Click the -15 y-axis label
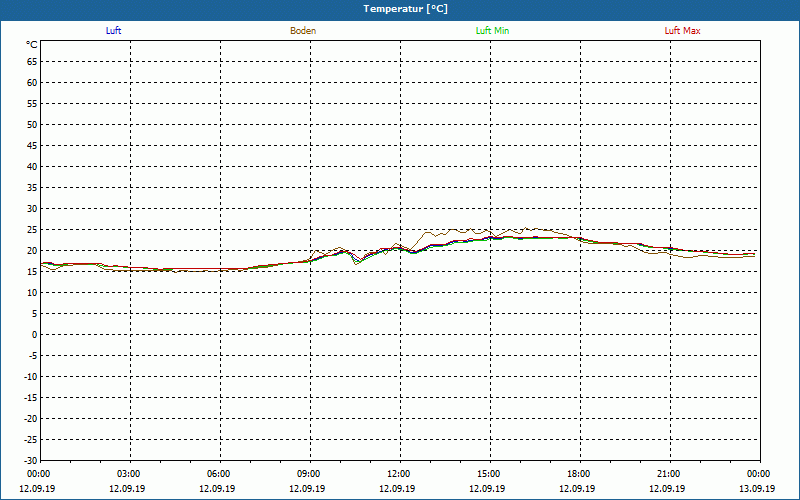This screenshot has width=800, height=500. [31, 397]
